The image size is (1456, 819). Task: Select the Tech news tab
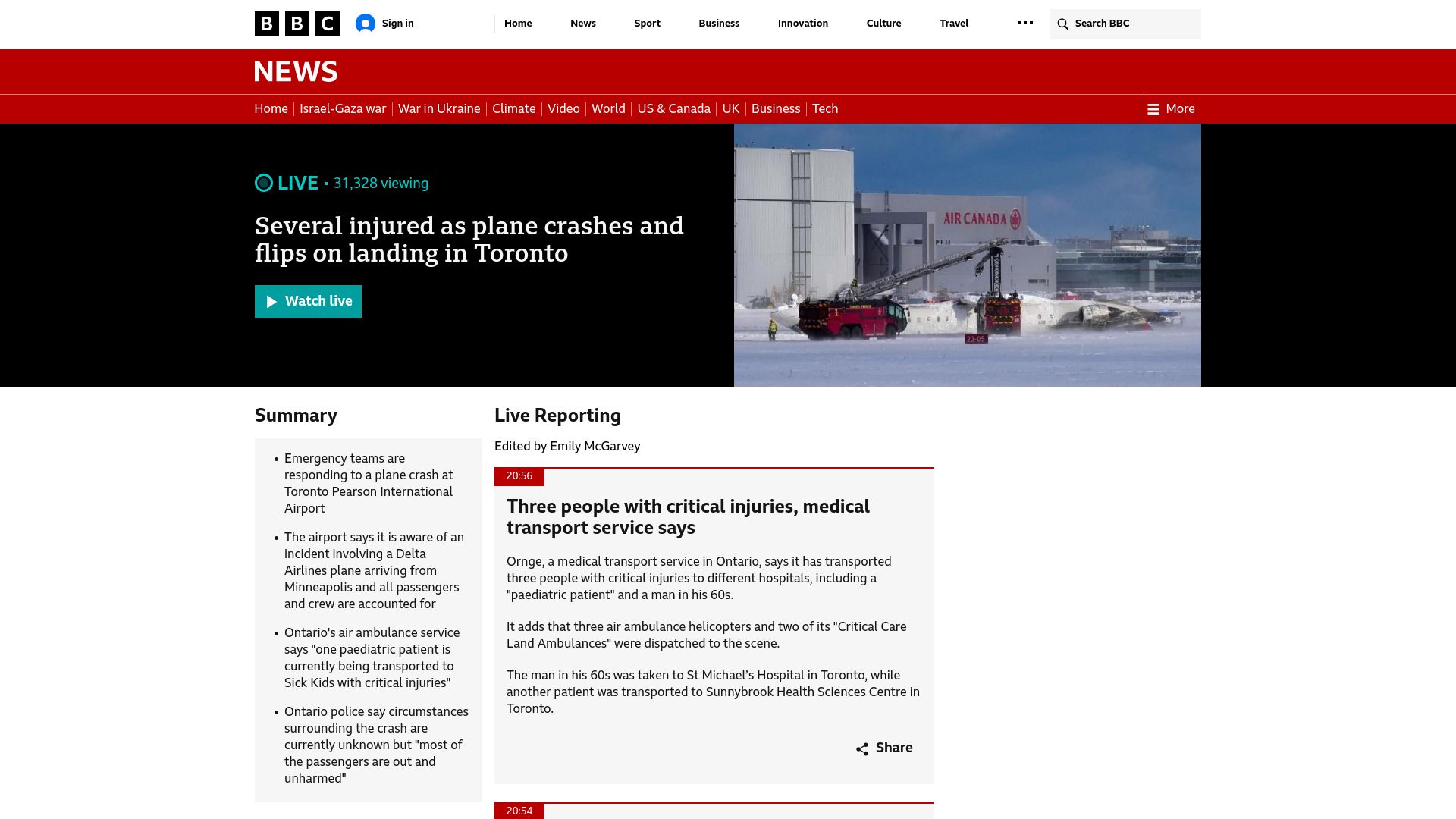coord(825,109)
